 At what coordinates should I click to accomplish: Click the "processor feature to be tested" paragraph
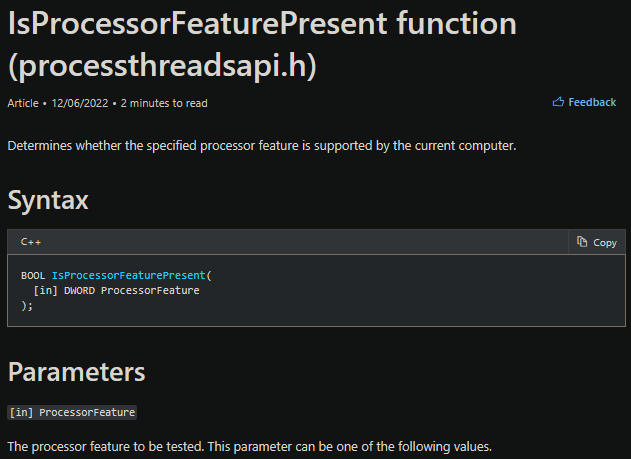point(249,446)
